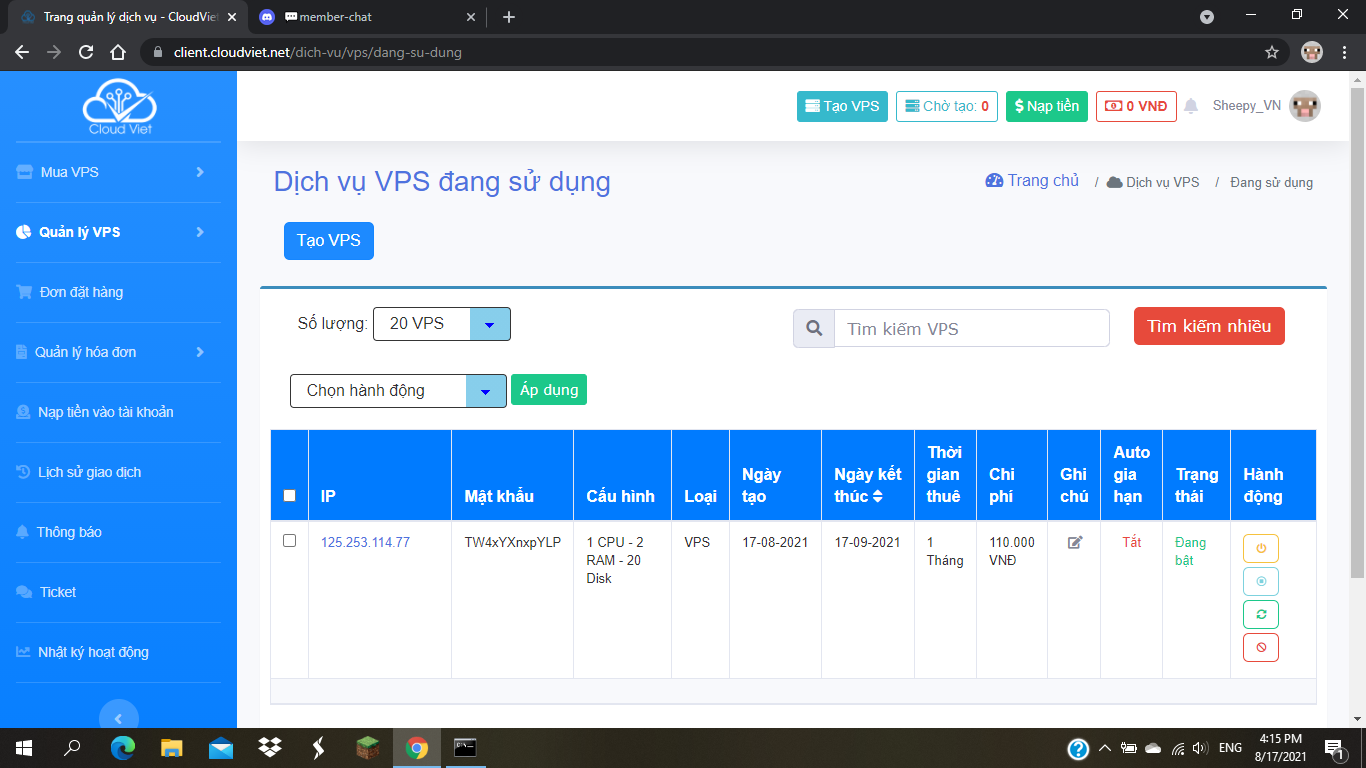Click the notification bell icon in the header

click(1190, 106)
